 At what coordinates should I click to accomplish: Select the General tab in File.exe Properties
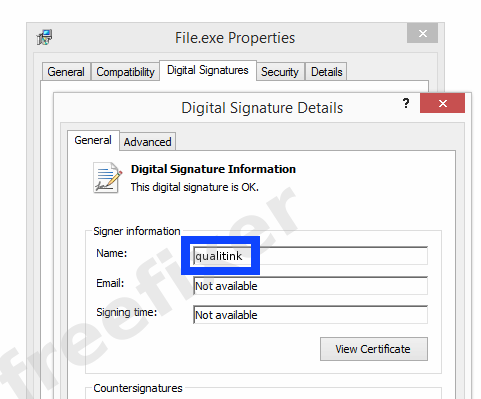point(66,72)
